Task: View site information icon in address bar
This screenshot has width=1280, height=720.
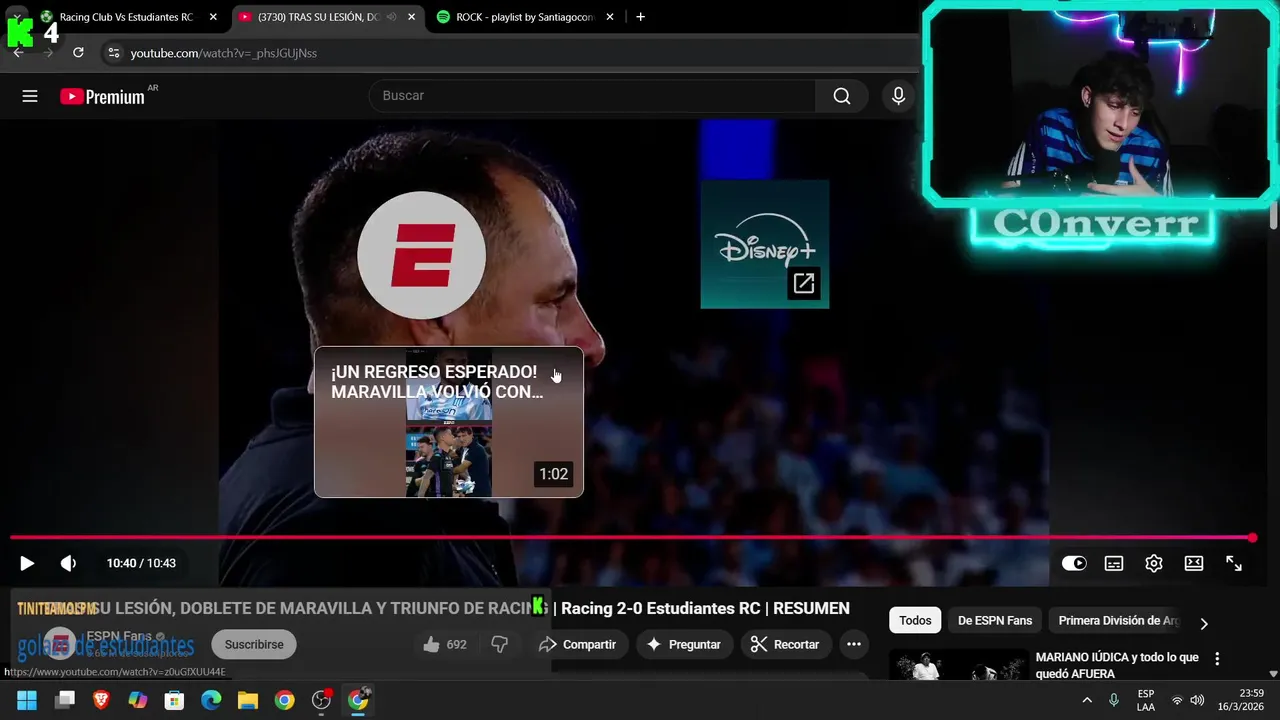Action: (113, 53)
